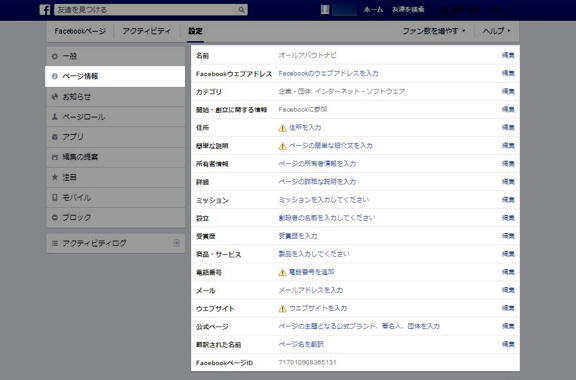Click warning icon in 電話番号 row

click(282, 272)
